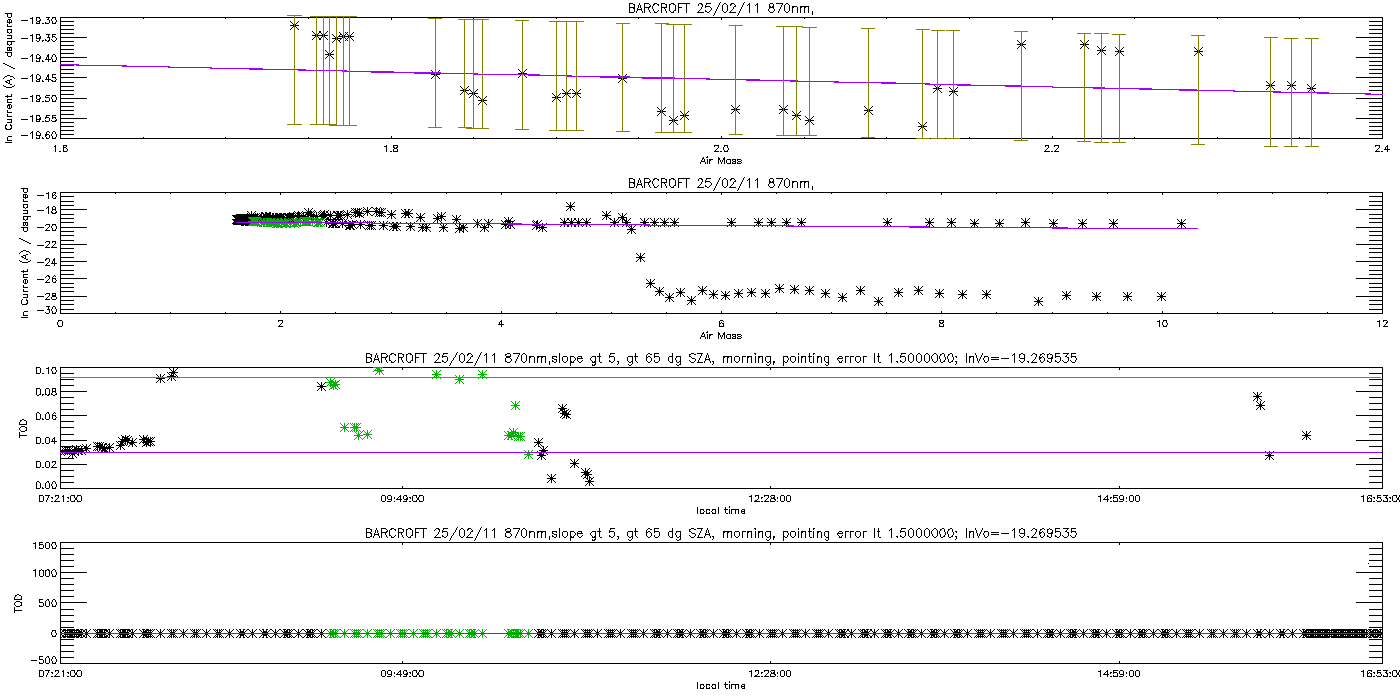Screen dimensions: 1400x700
Task: Click the 1.8 tick label on the top plot
Action: point(390,150)
